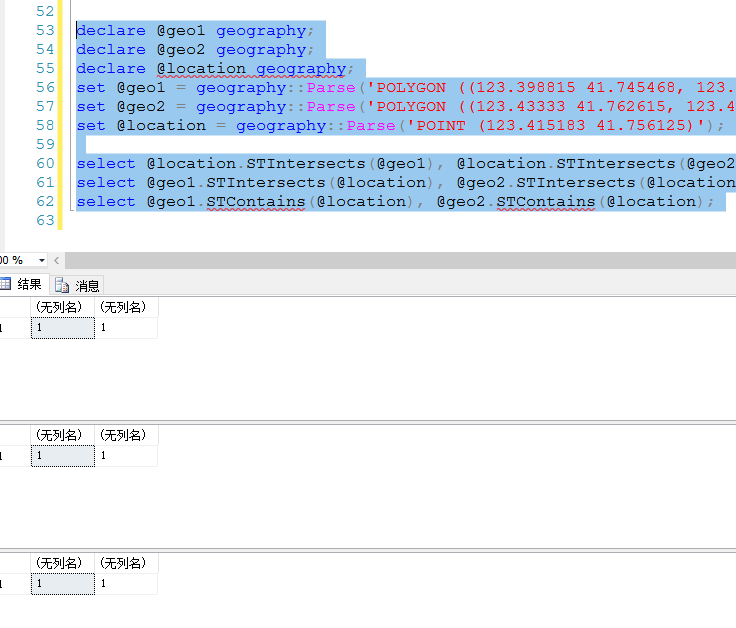This screenshot has width=736, height=628.
Task: Select first cell value in third result grid
Action: click(63, 584)
